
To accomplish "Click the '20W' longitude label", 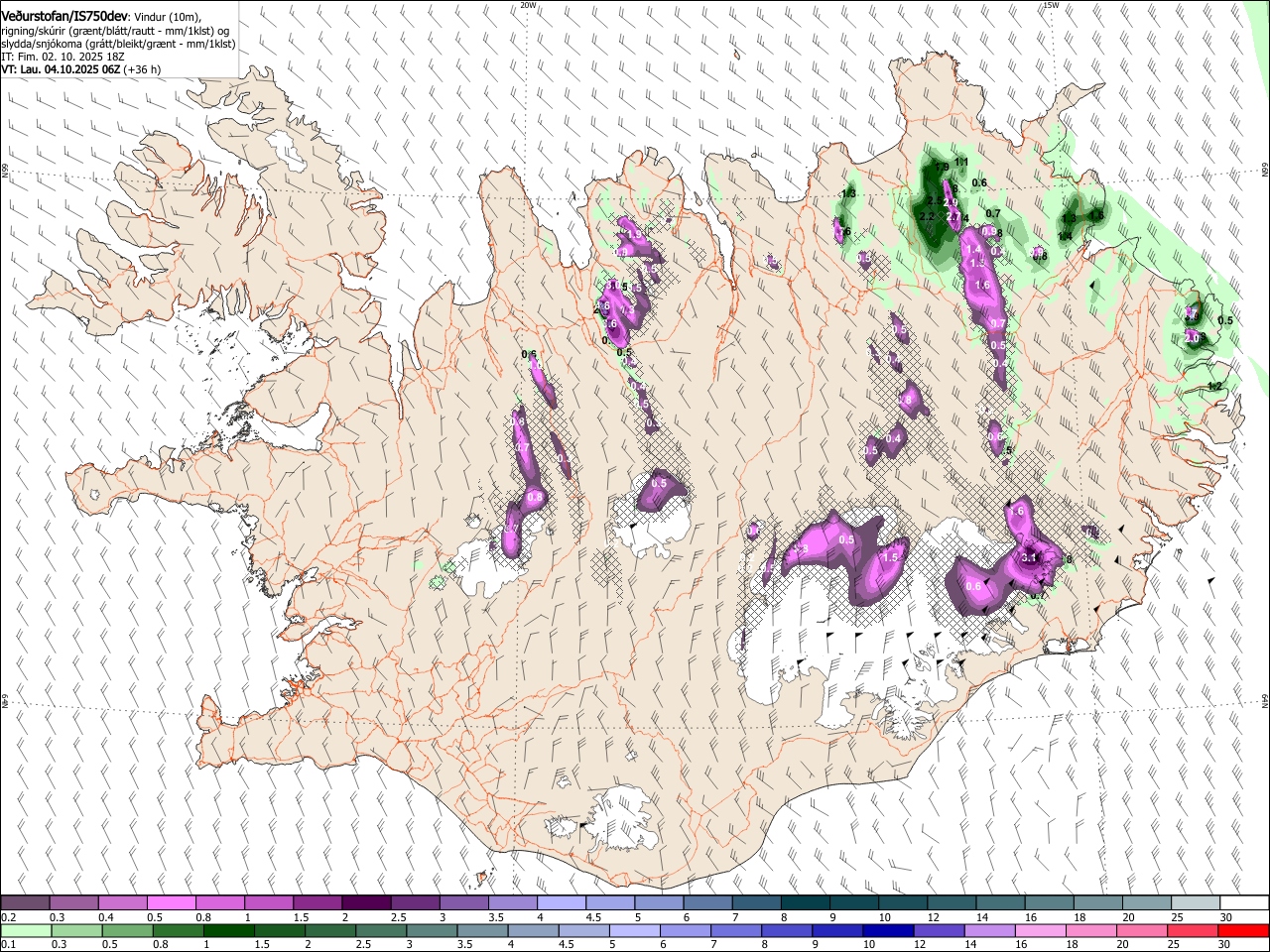I will [x=529, y=5].
